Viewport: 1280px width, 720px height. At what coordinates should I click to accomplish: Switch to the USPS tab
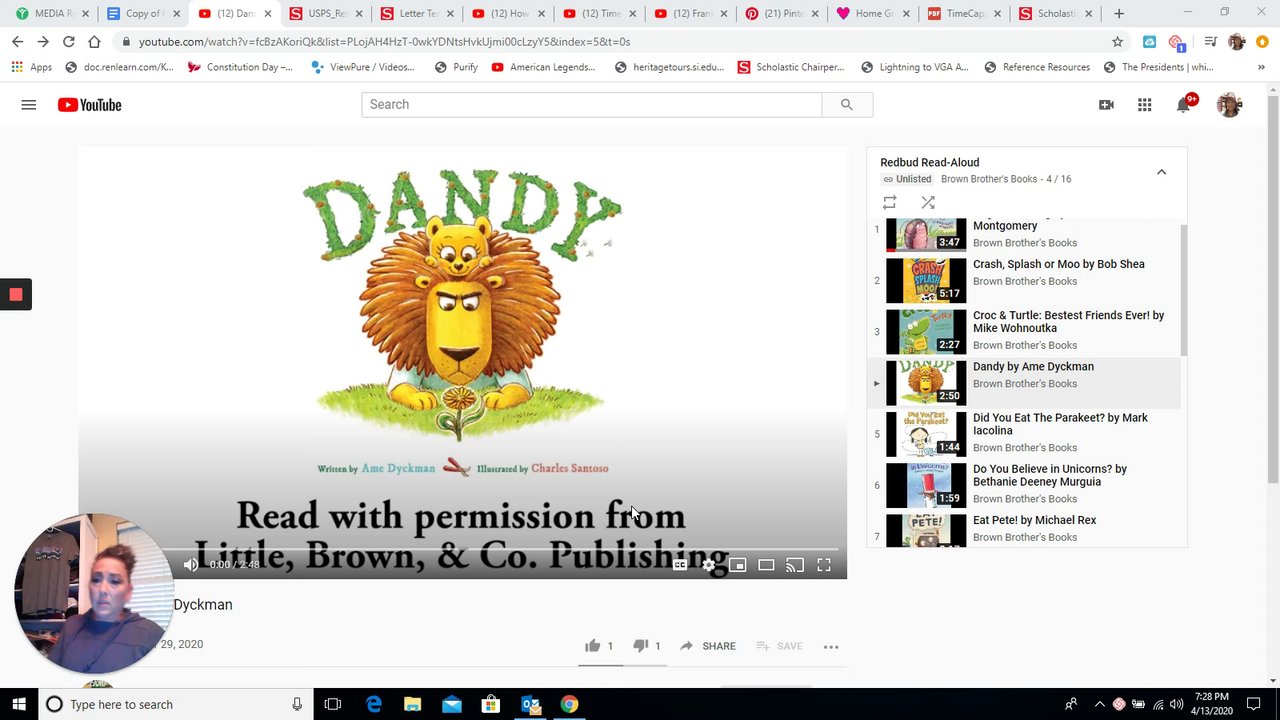[327, 14]
